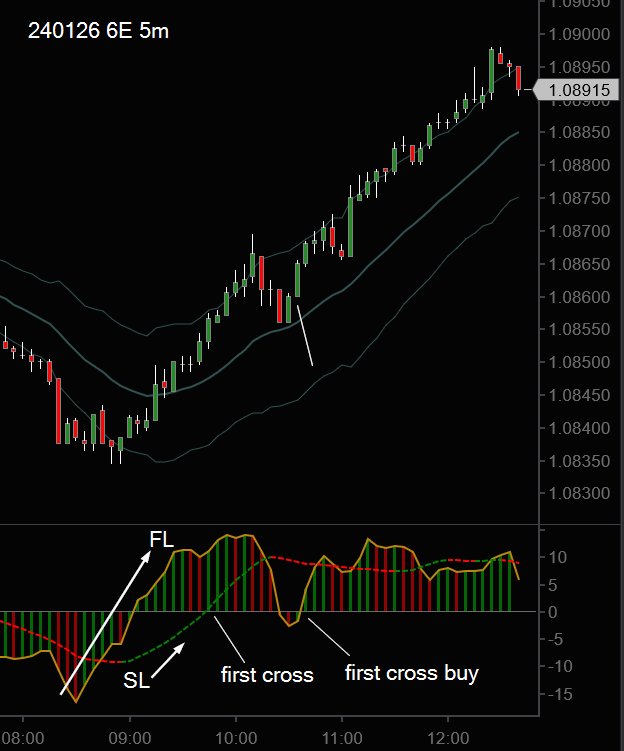Select the 'first cross' annotation text
Screen dimensions: 624x751
(267, 675)
